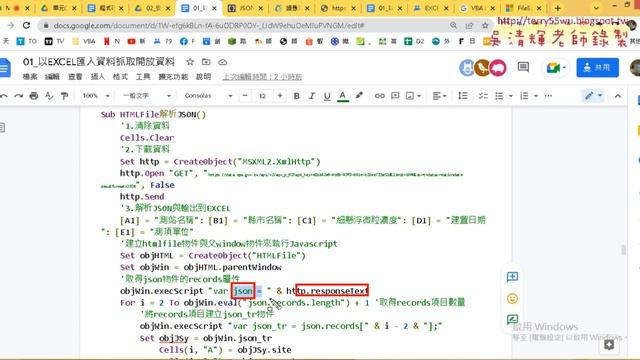Increase font size with plus button
The height and width of the screenshot is (360, 640).
tap(280, 96)
